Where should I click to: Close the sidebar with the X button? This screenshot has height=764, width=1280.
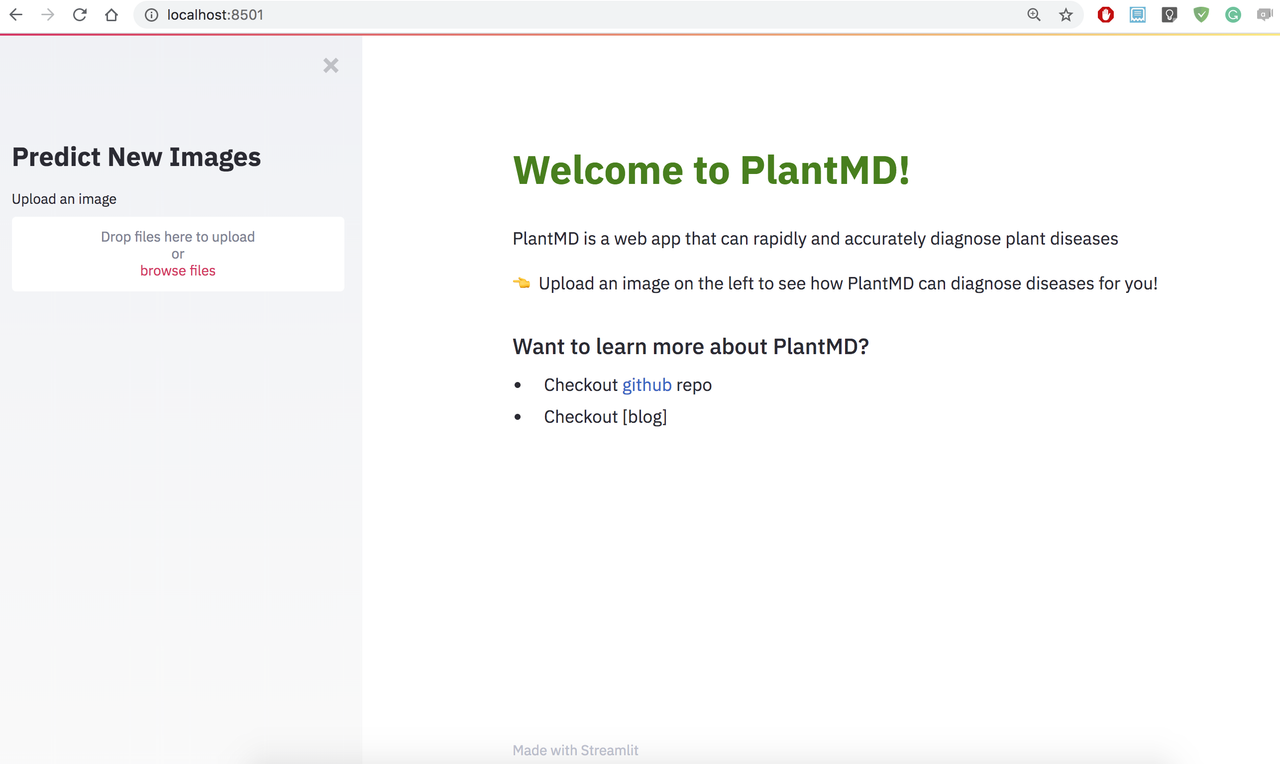pos(331,65)
